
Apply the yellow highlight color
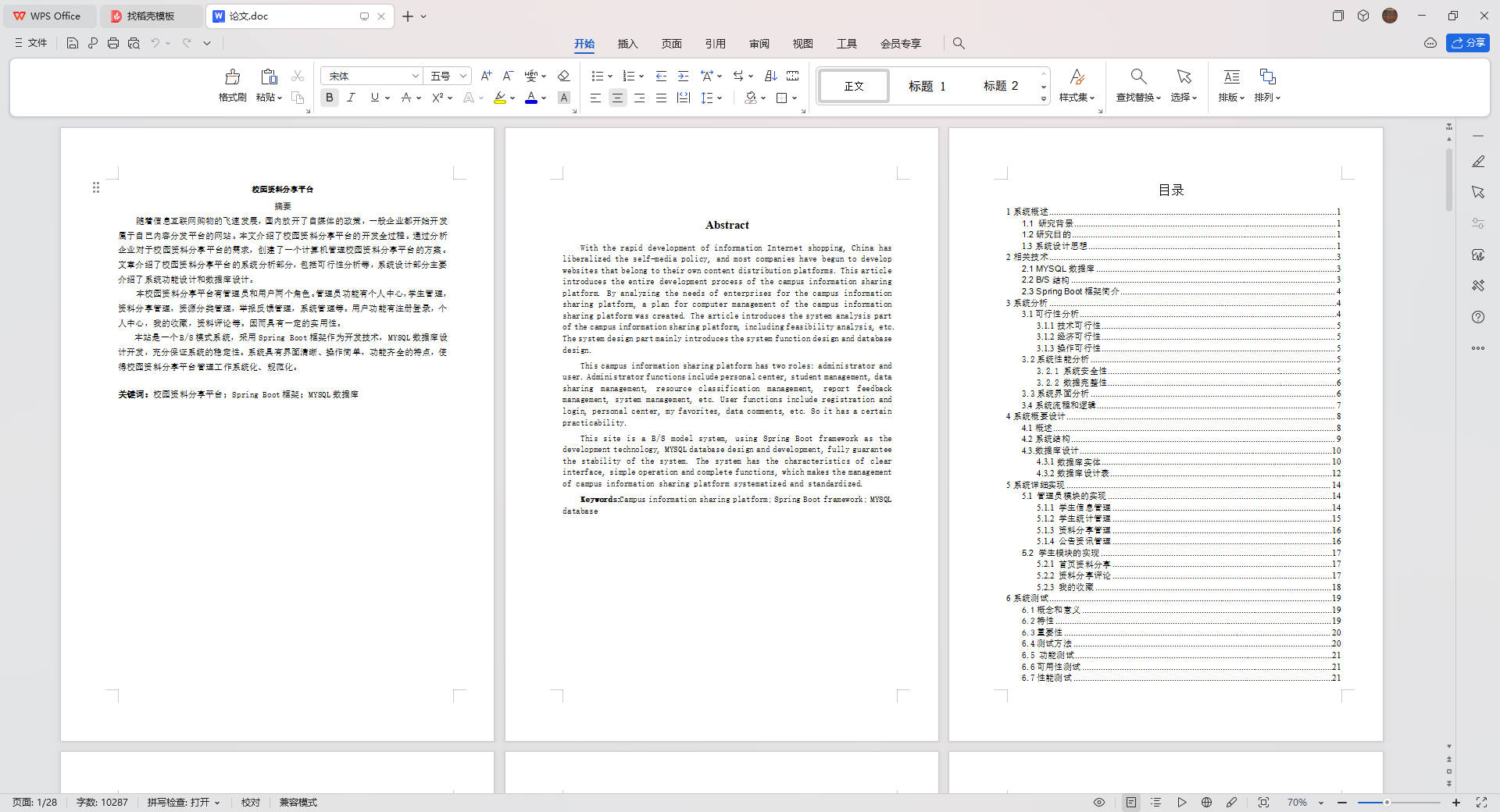coord(500,98)
